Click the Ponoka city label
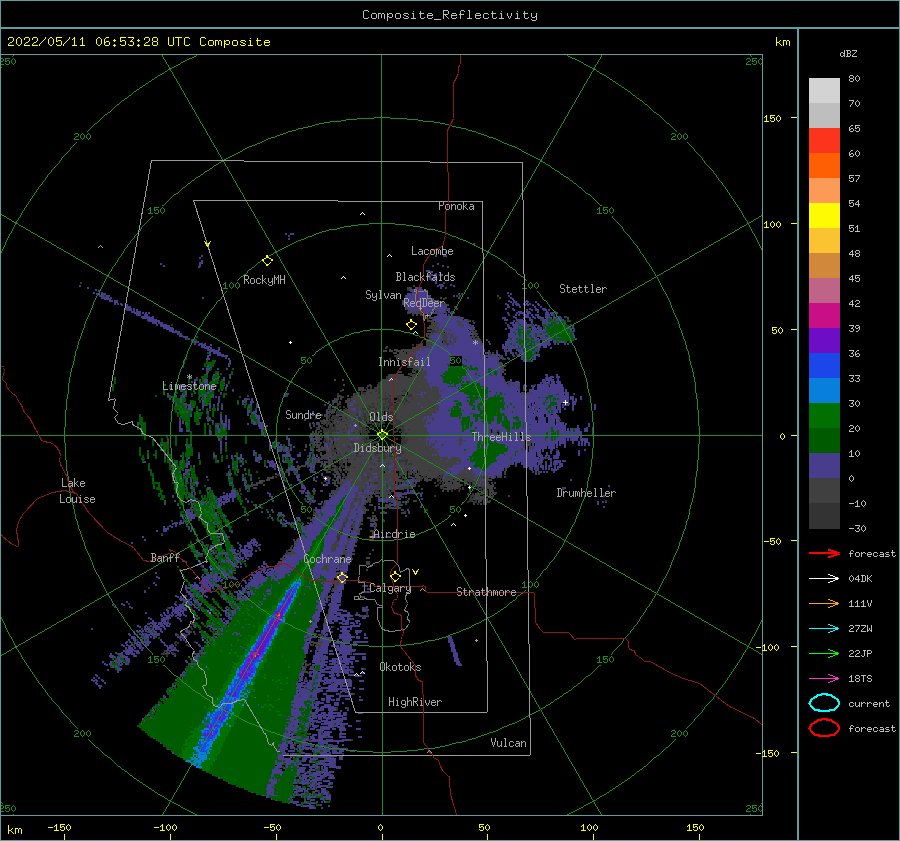Image resolution: width=900 pixels, height=841 pixels. point(456,206)
